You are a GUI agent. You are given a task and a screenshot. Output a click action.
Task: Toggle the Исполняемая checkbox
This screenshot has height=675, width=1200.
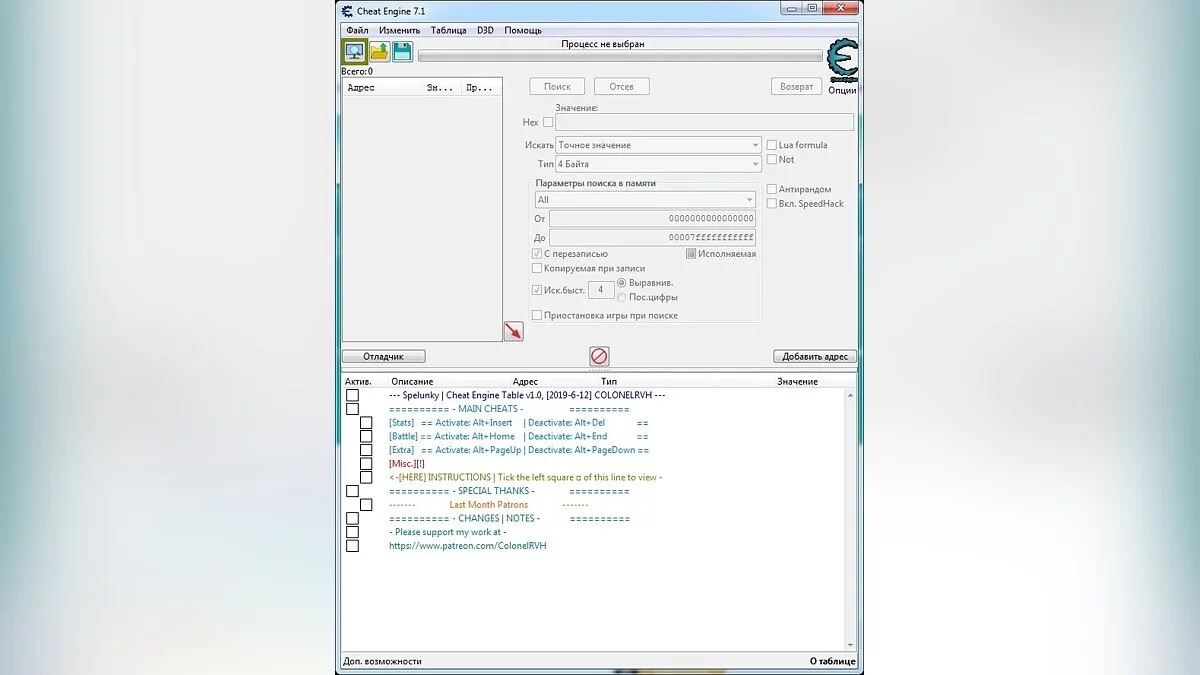pyautogui.click(x=691, y=254)
